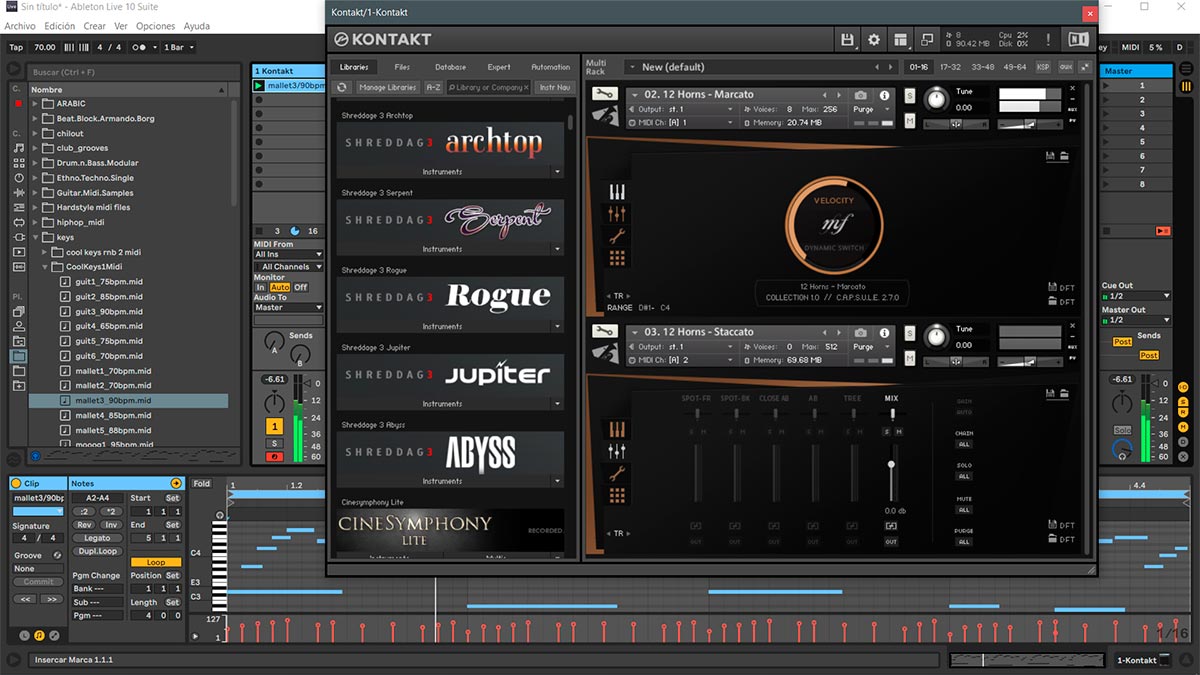Solo the 12 Horns Marcato instrument

click(x=910, y=95)
